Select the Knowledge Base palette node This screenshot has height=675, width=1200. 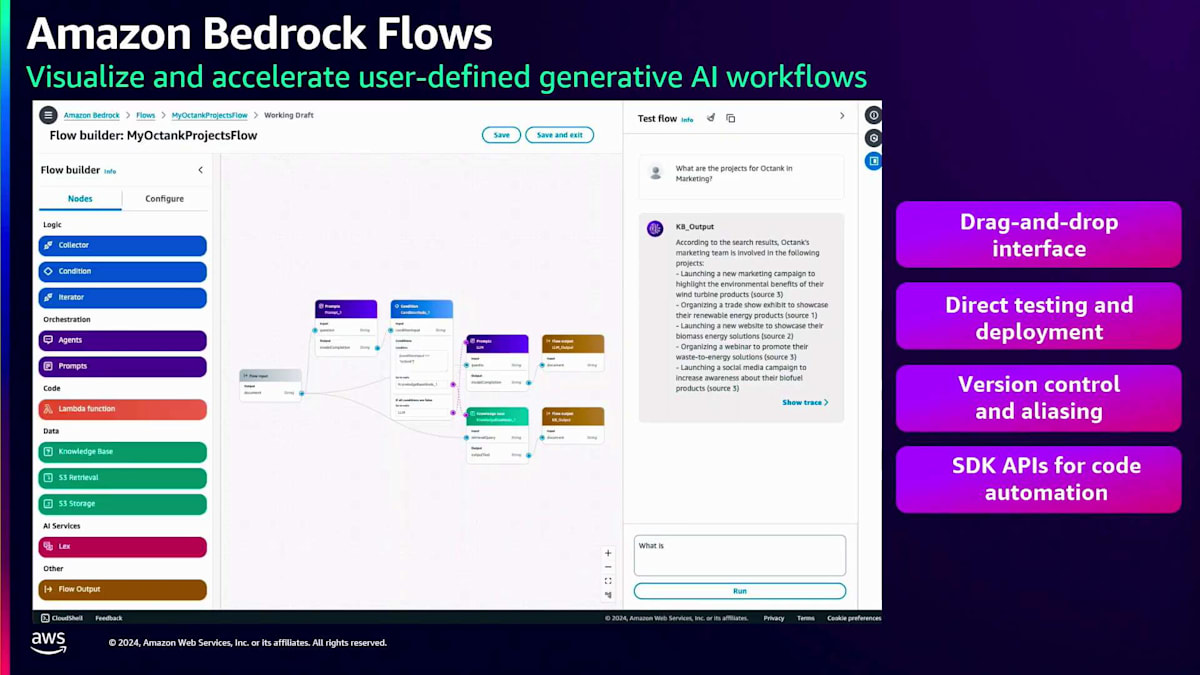(123, 452)
